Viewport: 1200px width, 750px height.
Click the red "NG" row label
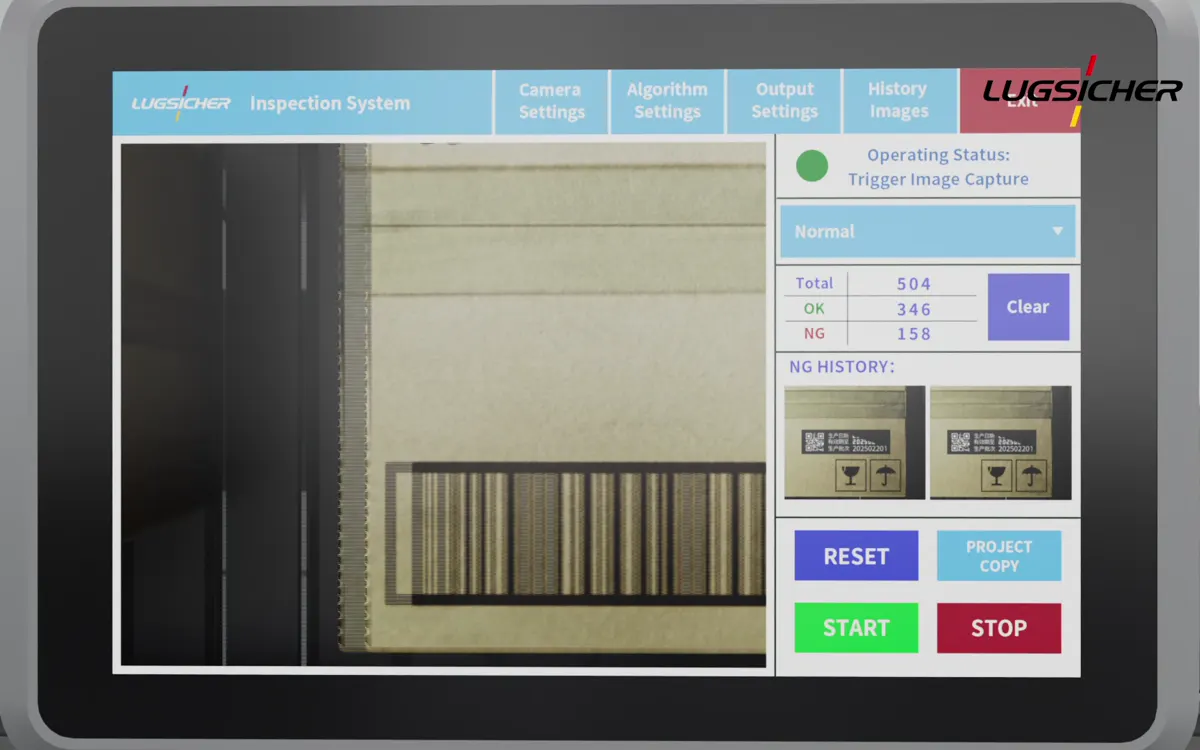[x=814, y=333]
